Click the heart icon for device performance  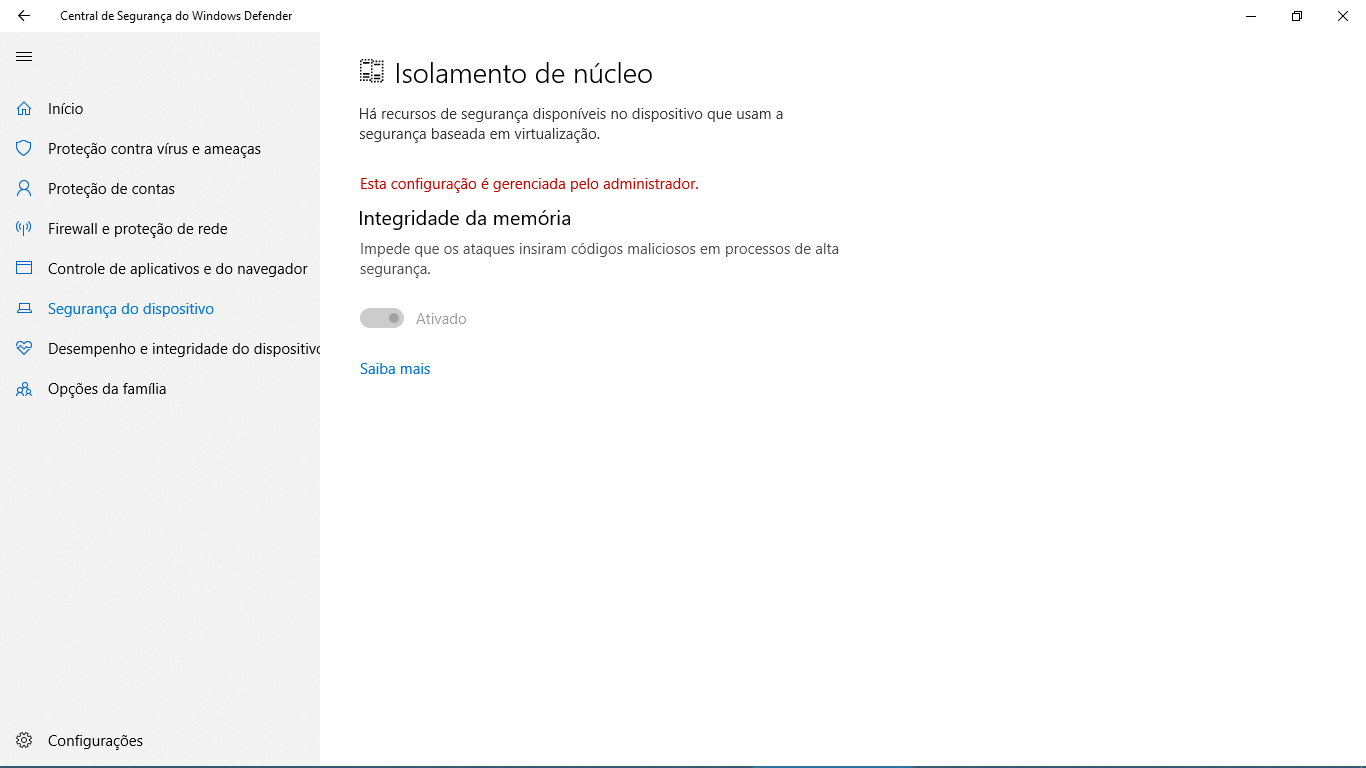24,349
